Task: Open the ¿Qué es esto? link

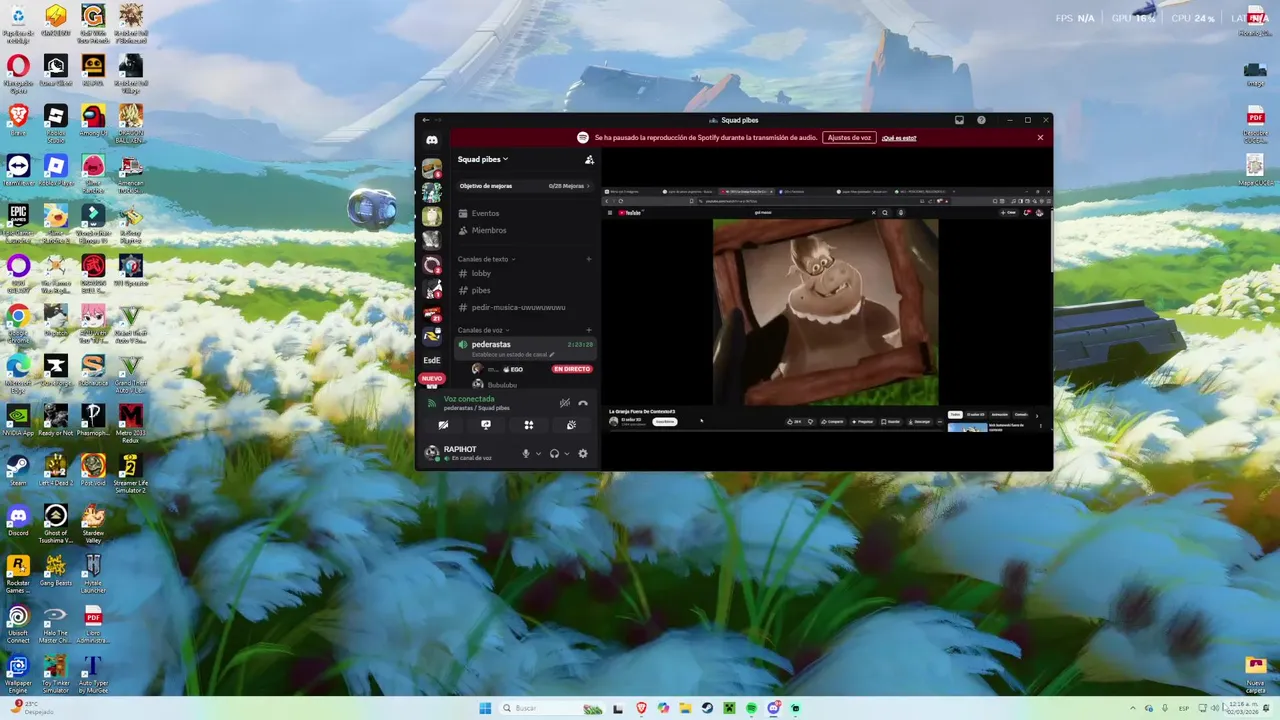Action: click(x=899, y=138)
